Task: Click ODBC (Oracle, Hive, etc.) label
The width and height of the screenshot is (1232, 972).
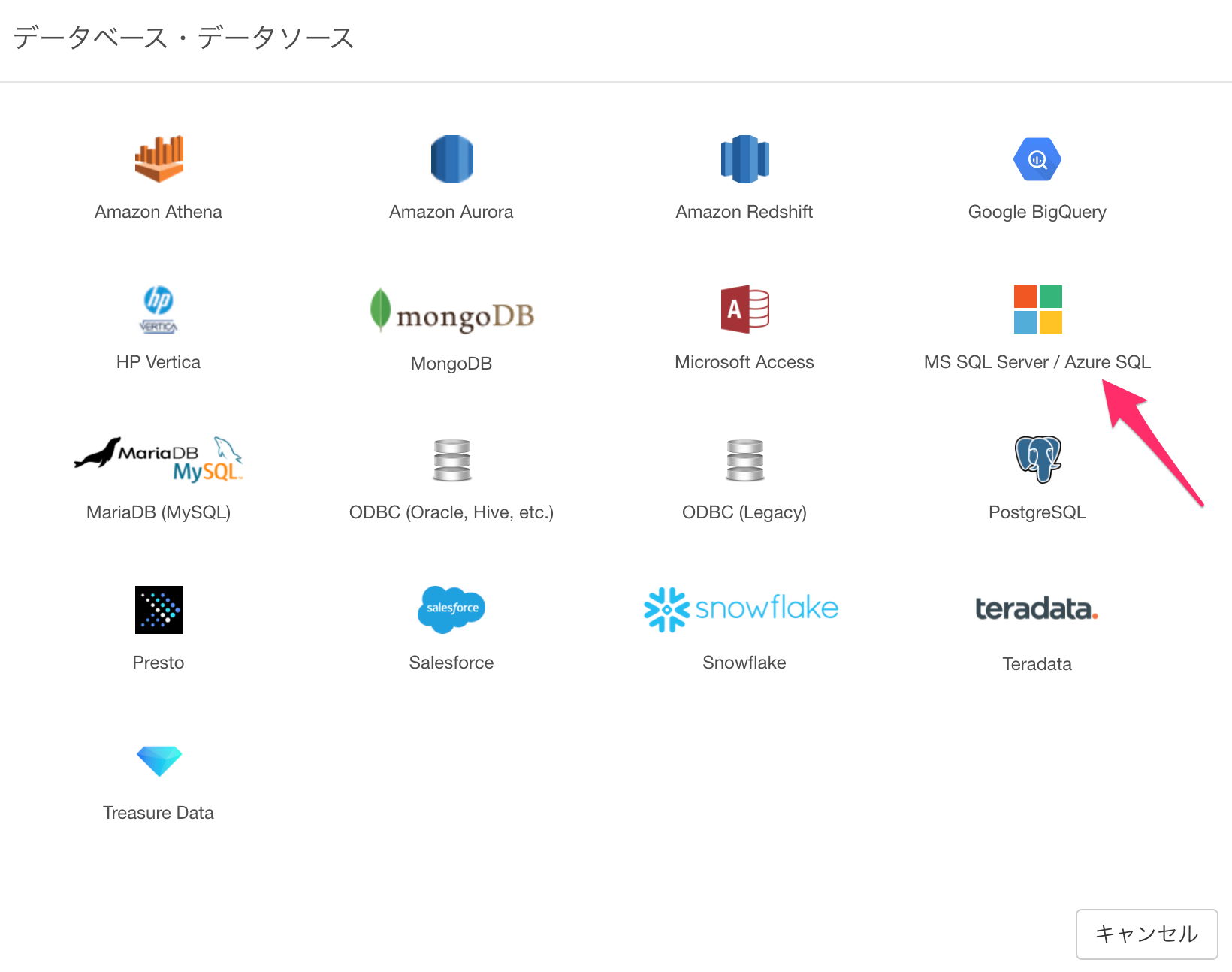Action: pos(451,512)
